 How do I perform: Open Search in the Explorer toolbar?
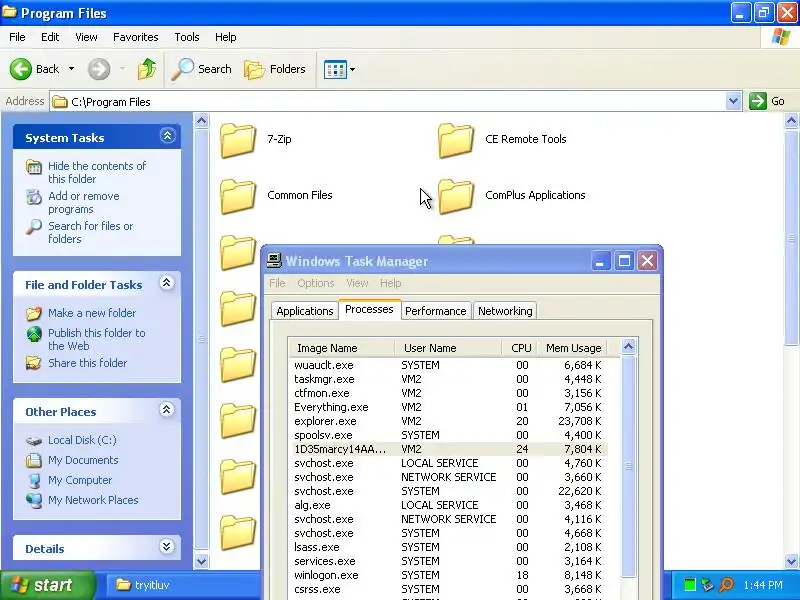202,69
